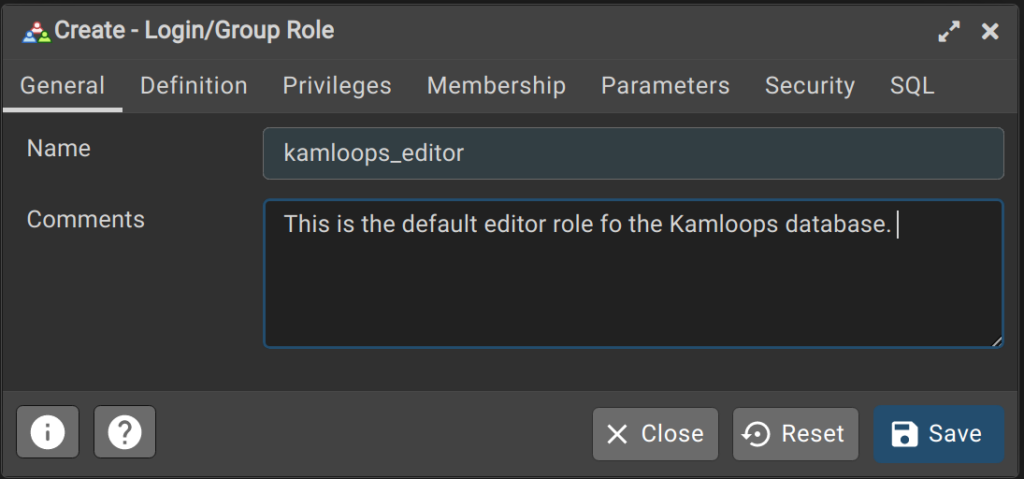
Task: Switch to the Definition tab
Action: pos(194,86)
